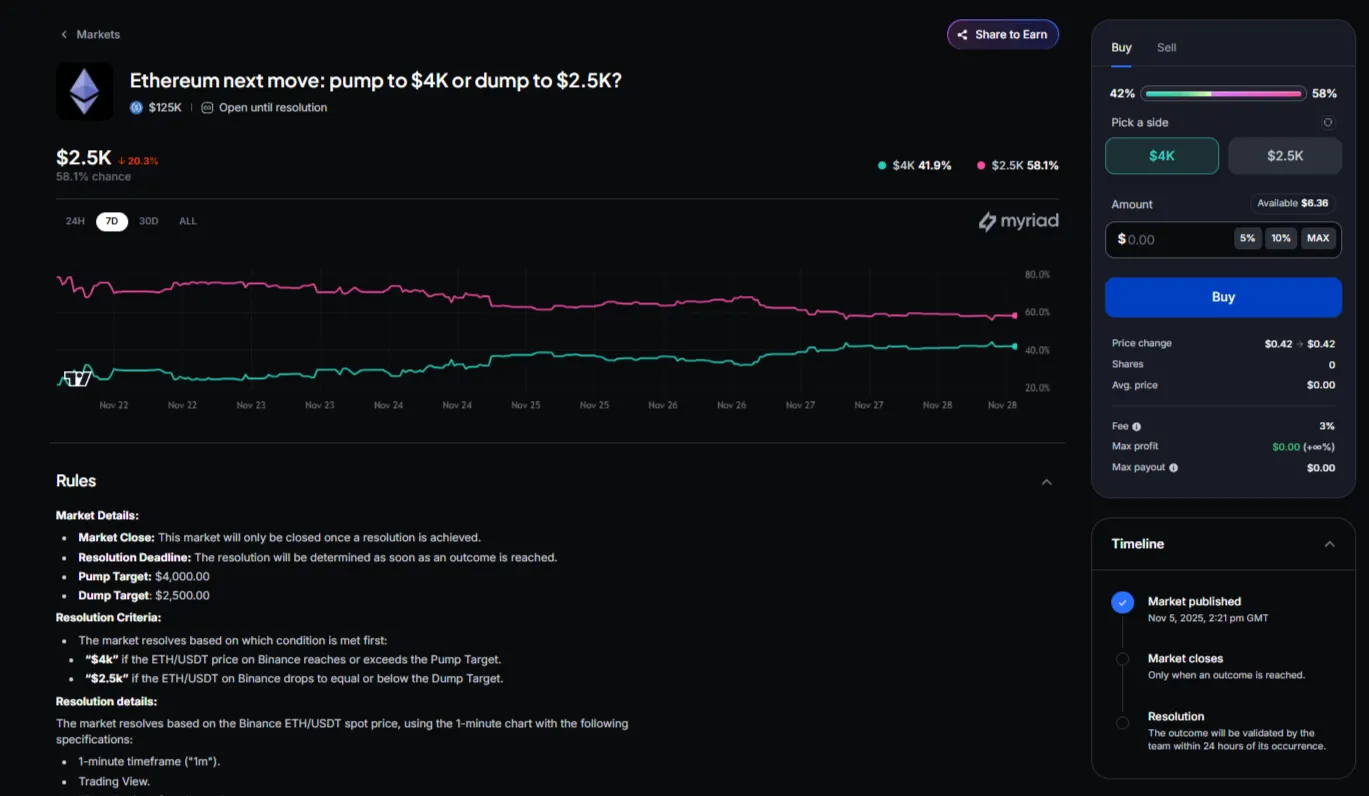The height and width of the screenshot is (796, 1369).
Task: Click the Ethereum logo icon
Action: [x=84, y=92]
